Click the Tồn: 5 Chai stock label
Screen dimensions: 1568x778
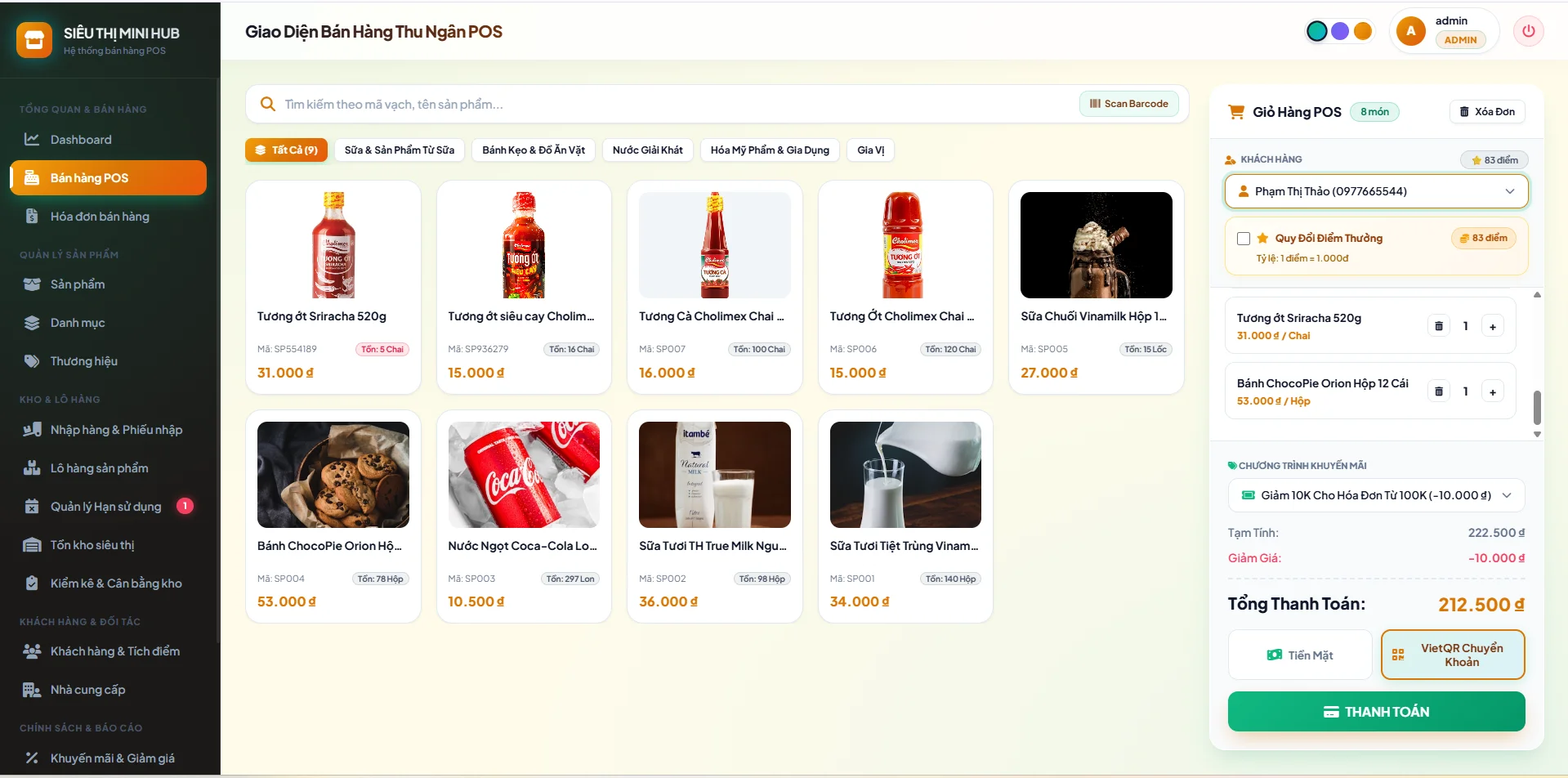pos(382,349)
